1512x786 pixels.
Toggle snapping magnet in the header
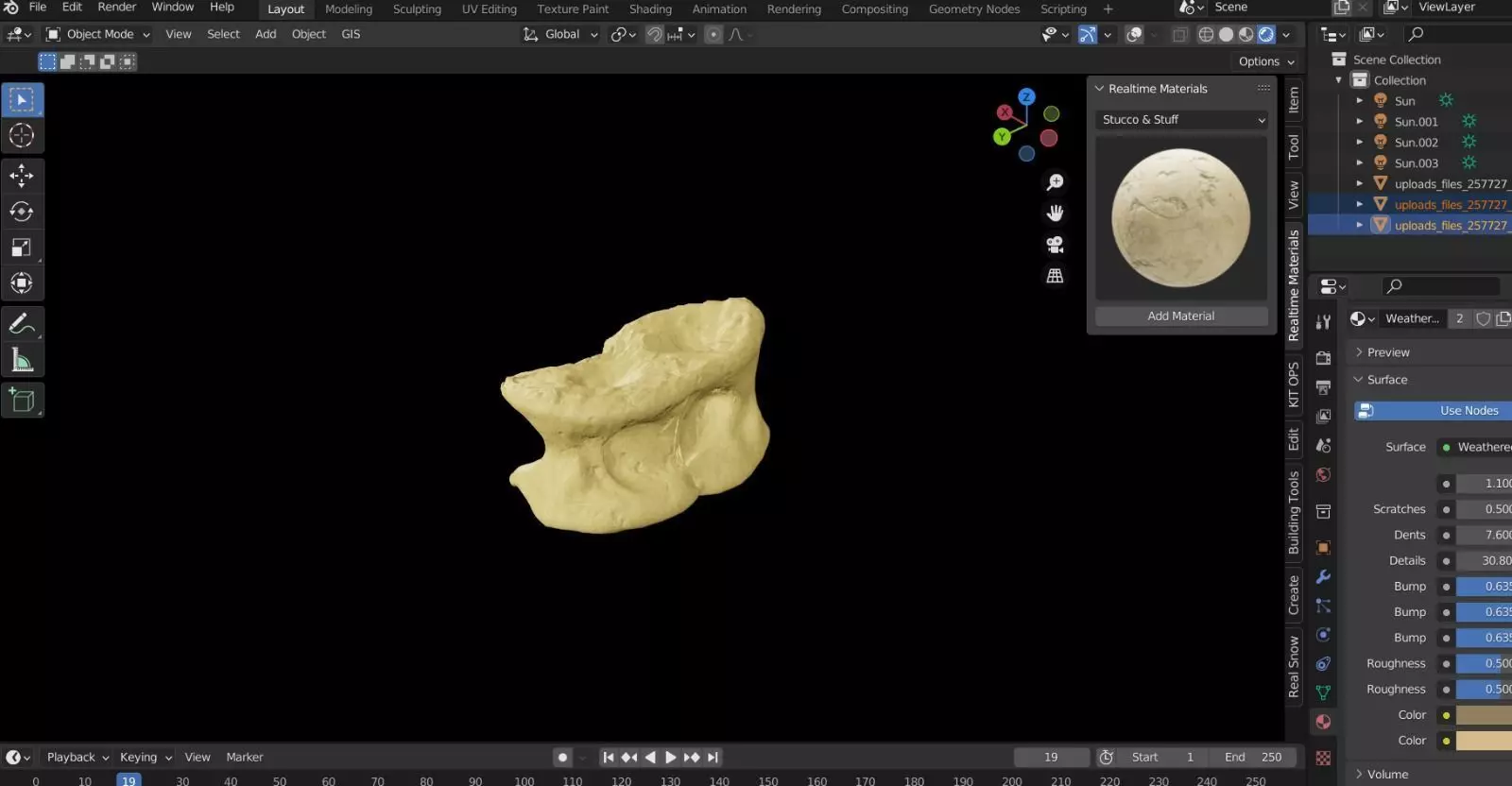(654, 35)
